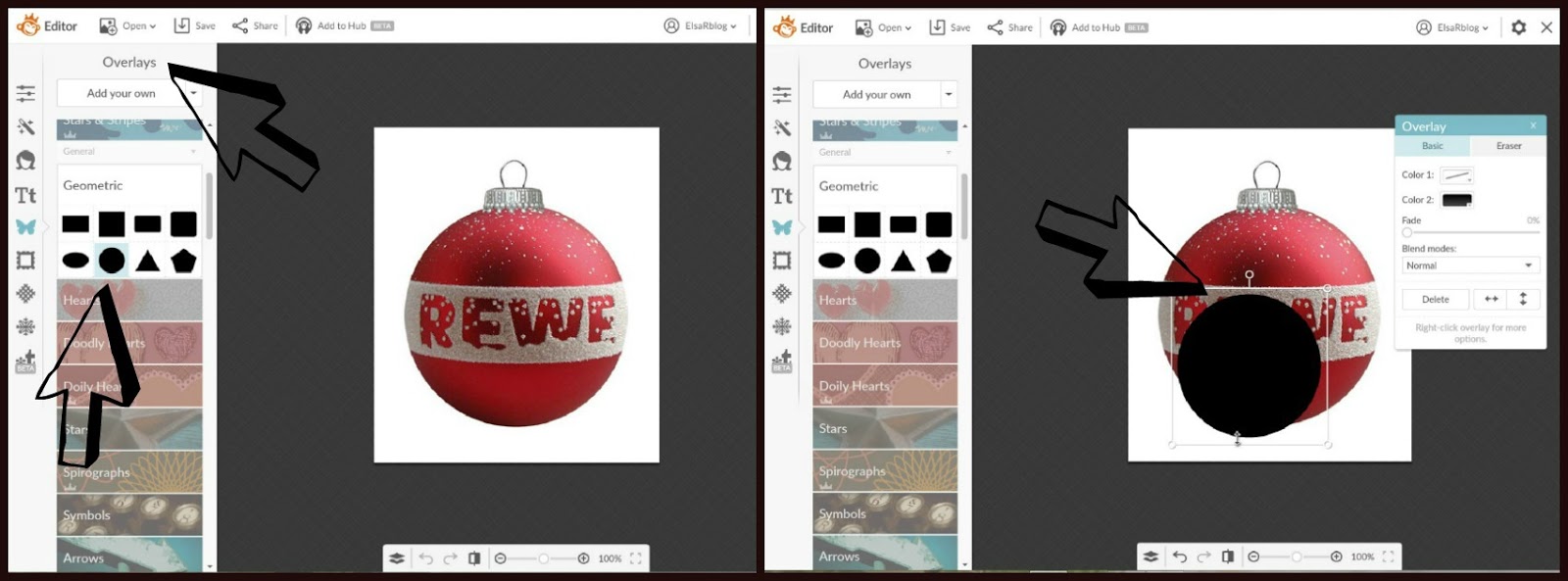
Task: Open Spirographs category in left editor
Action: 129,472
